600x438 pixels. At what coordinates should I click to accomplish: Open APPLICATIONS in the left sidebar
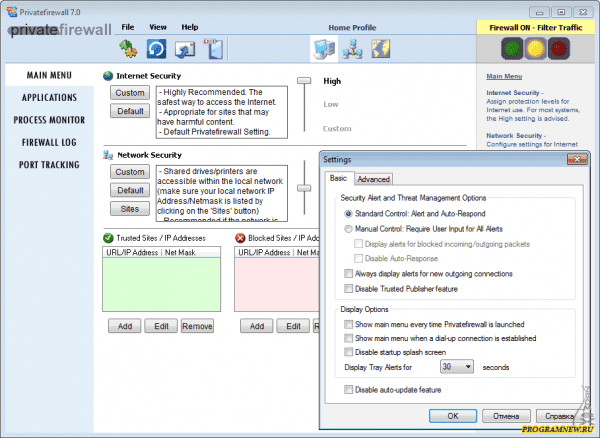point(49,98)
